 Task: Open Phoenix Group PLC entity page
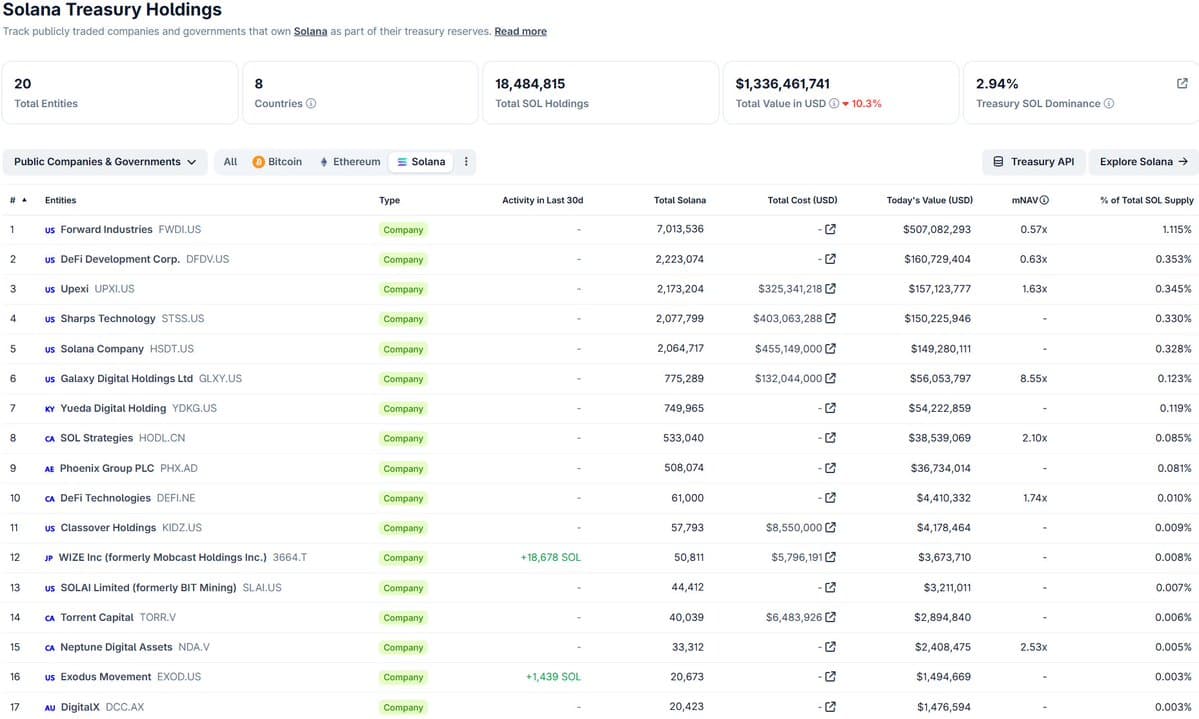tap(107, 467)
